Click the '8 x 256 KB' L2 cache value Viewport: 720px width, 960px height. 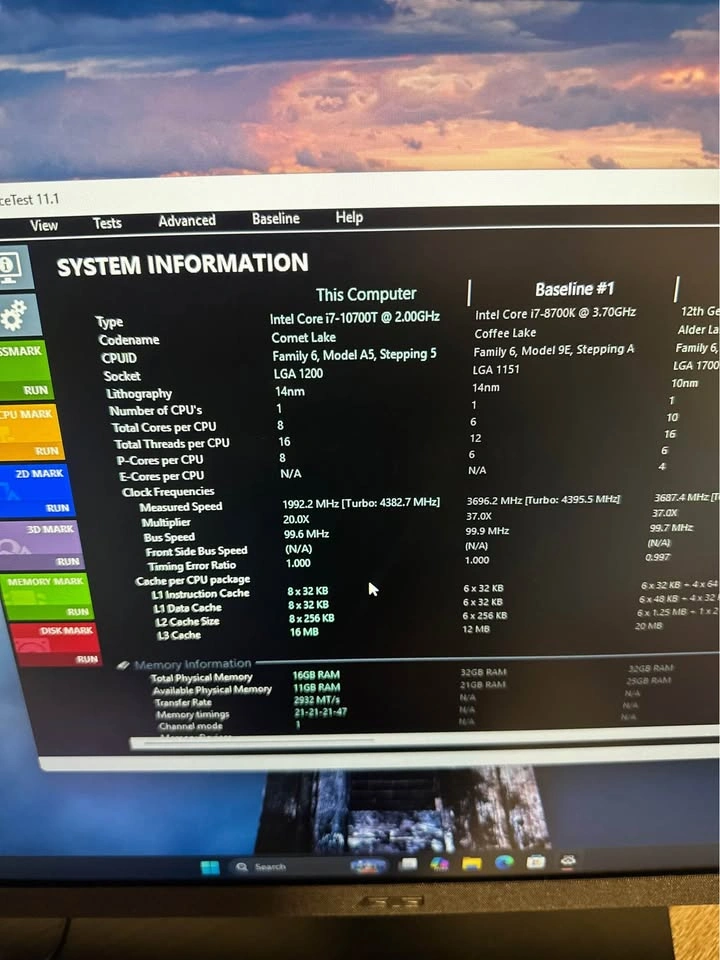[x=312, y=618]
